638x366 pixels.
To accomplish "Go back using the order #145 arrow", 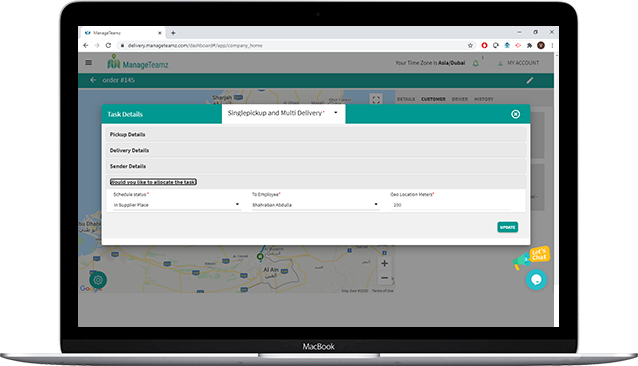I will (93, 80).
